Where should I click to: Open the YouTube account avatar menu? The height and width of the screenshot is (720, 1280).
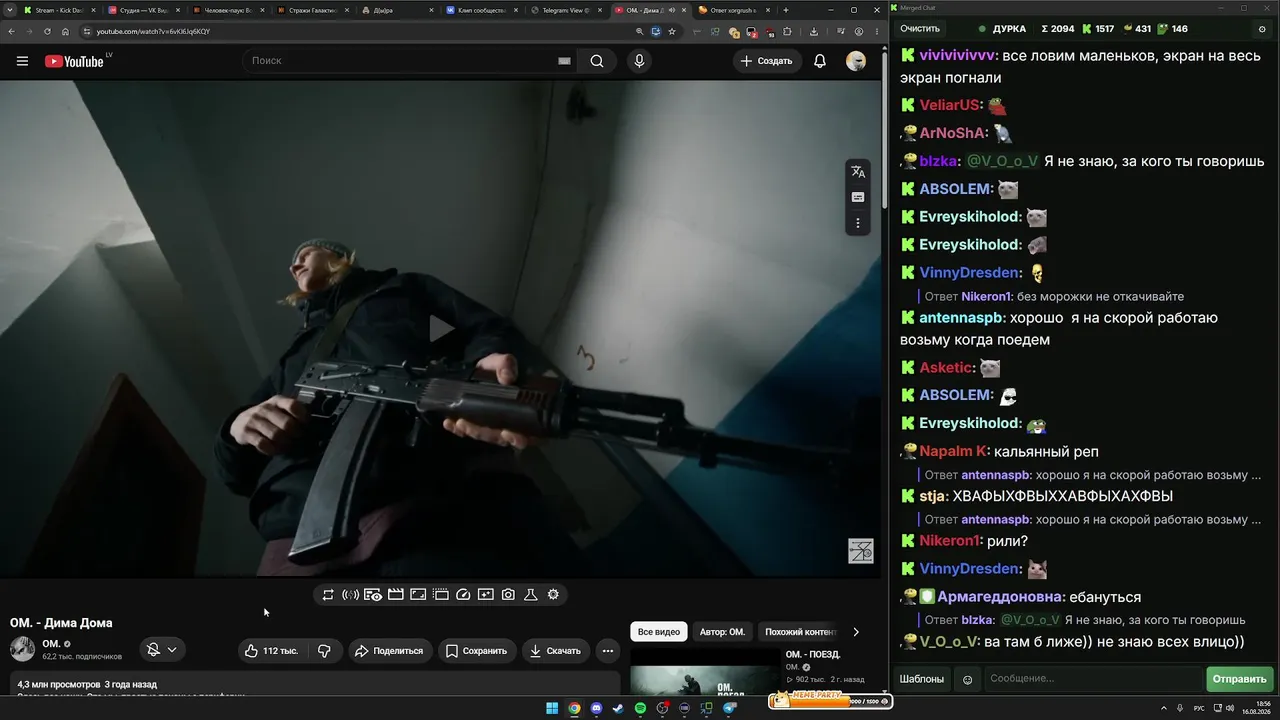pyautogui.click(x=856, y=61)
